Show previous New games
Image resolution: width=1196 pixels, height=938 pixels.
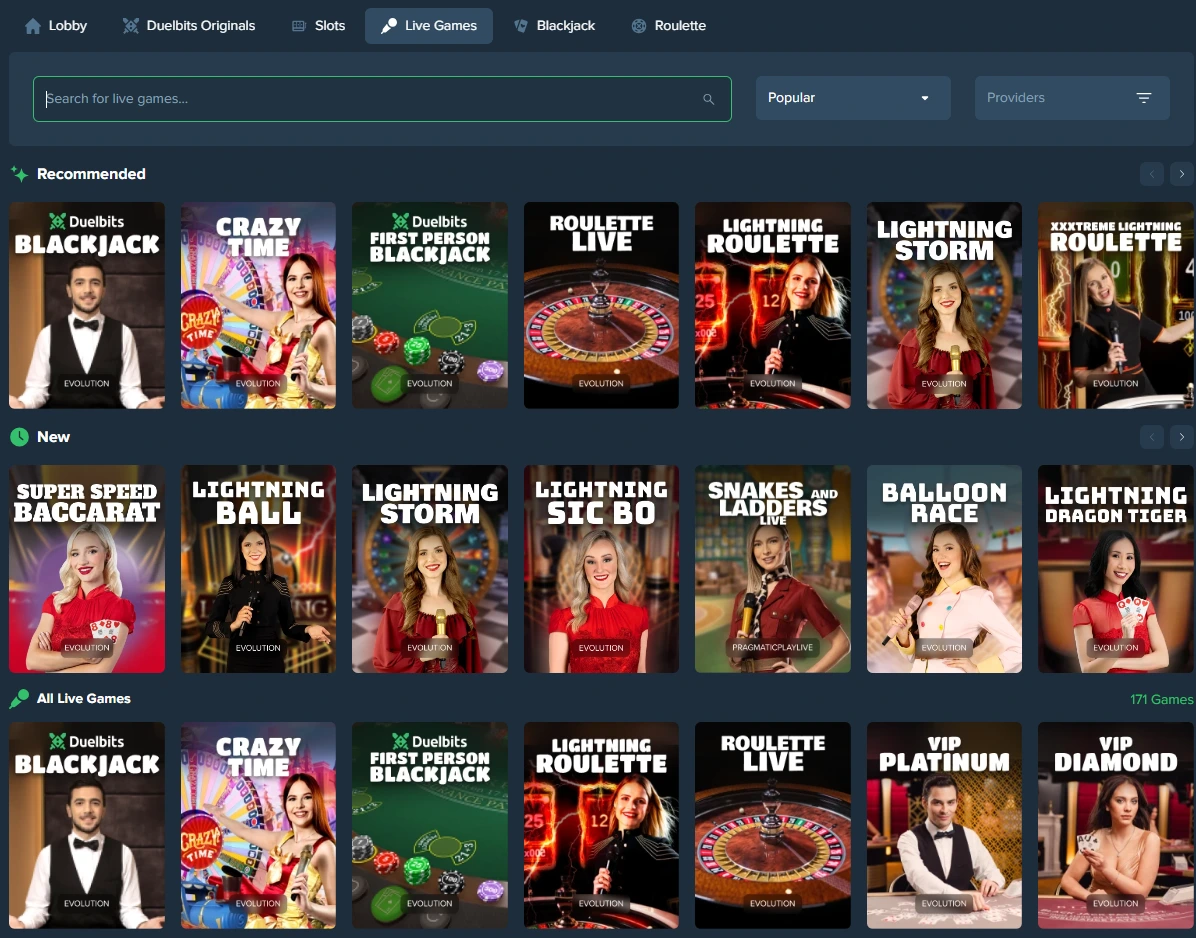pos(1152,437)
